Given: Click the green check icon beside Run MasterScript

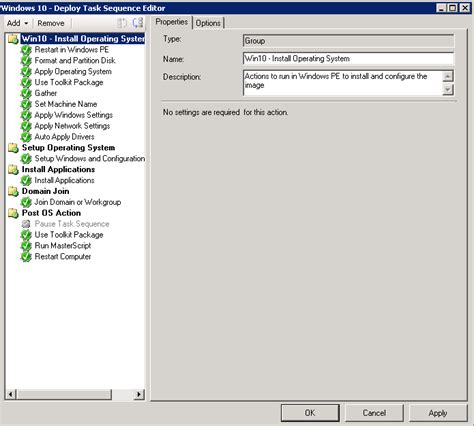Looking at the screenshot, I should (26, 246).
